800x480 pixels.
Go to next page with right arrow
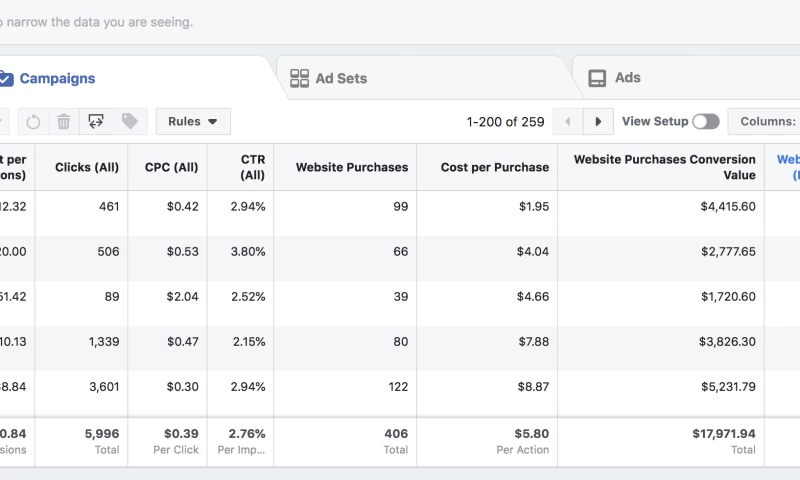598,122
